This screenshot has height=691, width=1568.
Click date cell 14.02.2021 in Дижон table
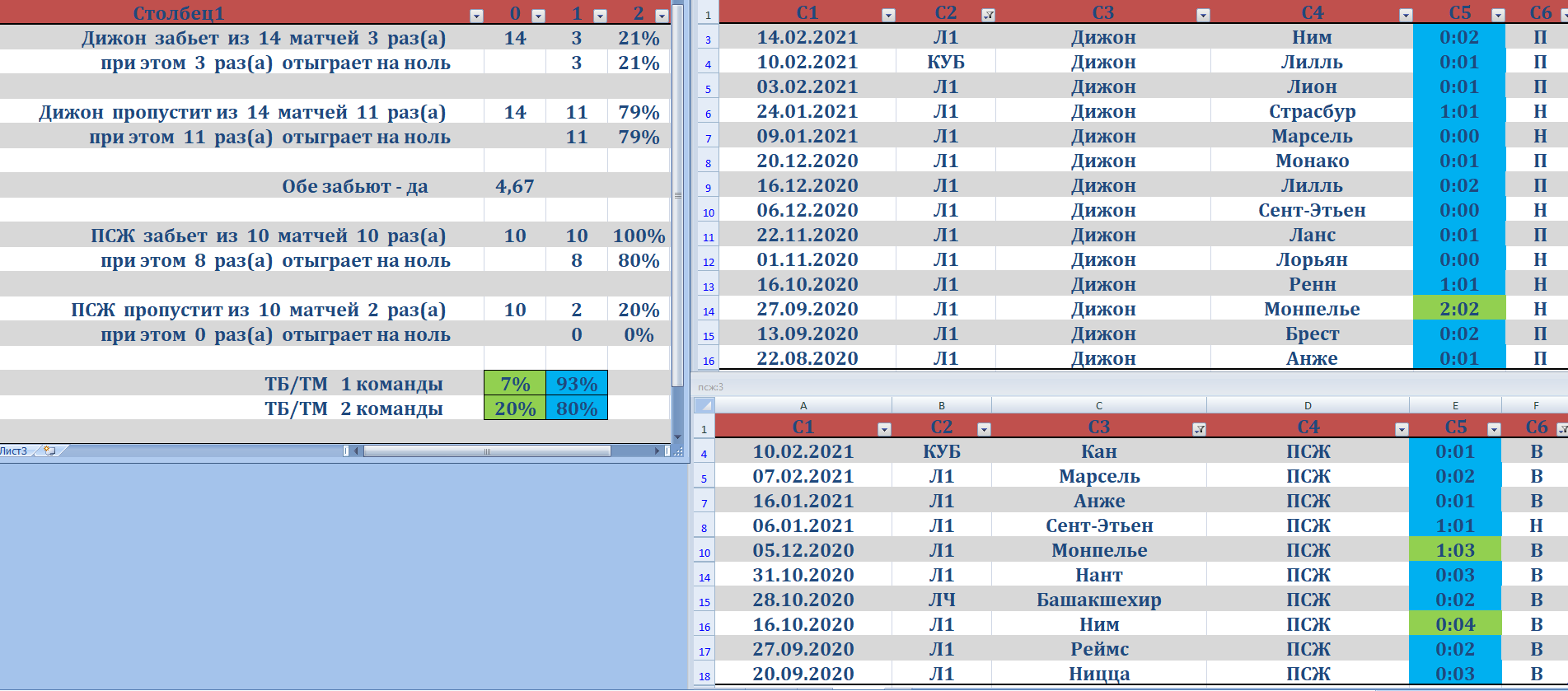(x=807, y=37)
